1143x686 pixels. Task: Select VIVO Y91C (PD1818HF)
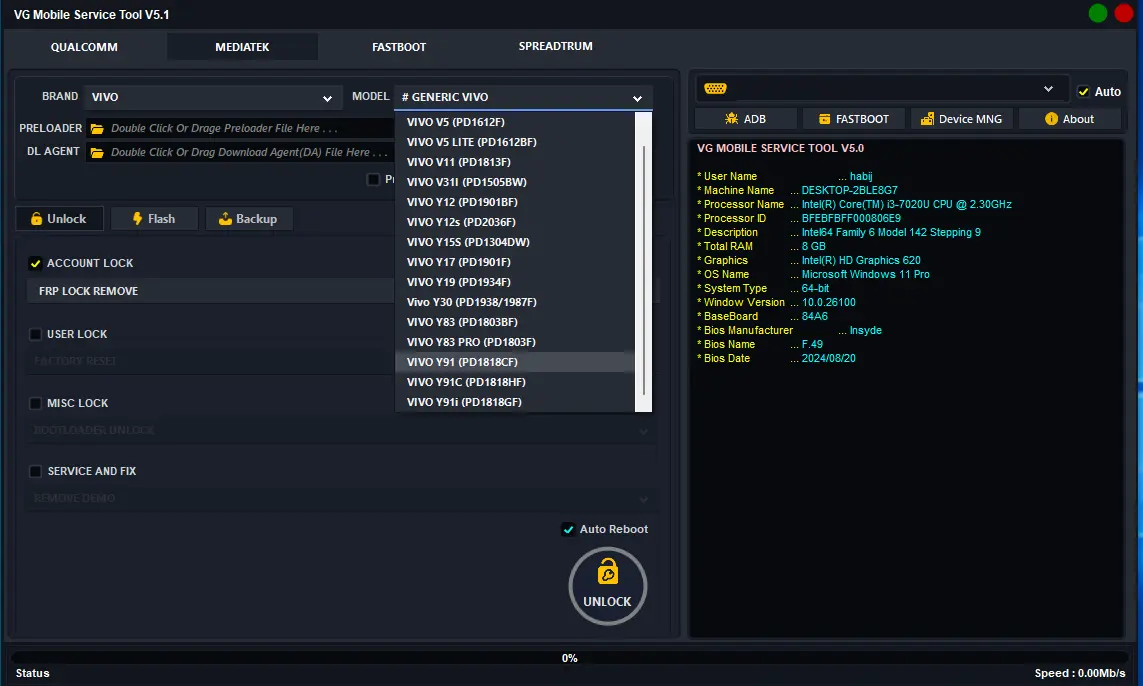click(x=515, y=382)
